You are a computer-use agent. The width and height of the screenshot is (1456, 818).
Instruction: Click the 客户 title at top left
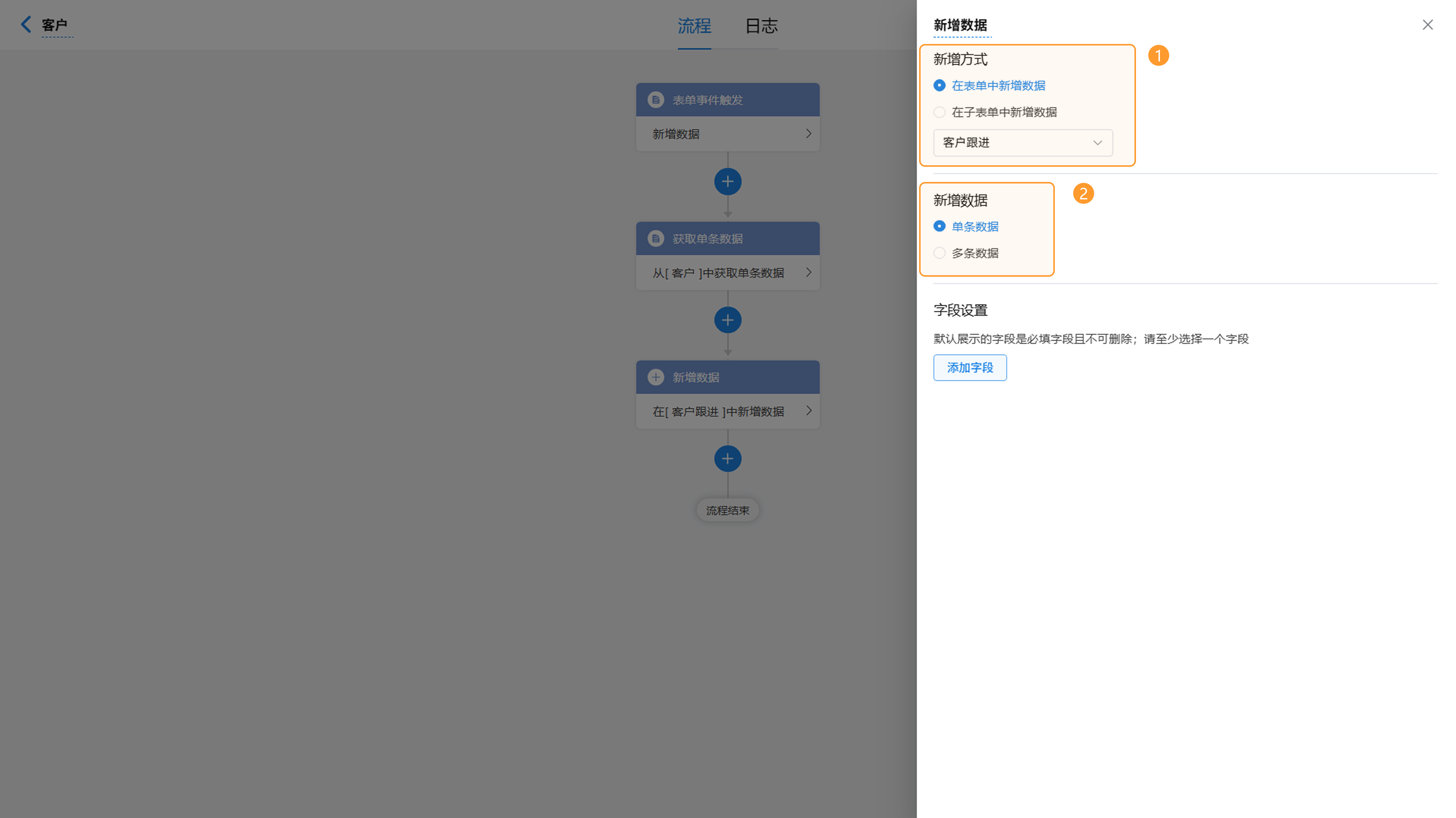click(54, 25)
